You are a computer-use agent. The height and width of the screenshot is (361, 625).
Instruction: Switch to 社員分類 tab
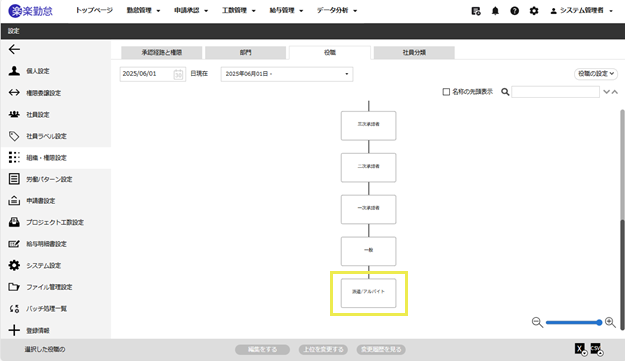coord(414,53)
